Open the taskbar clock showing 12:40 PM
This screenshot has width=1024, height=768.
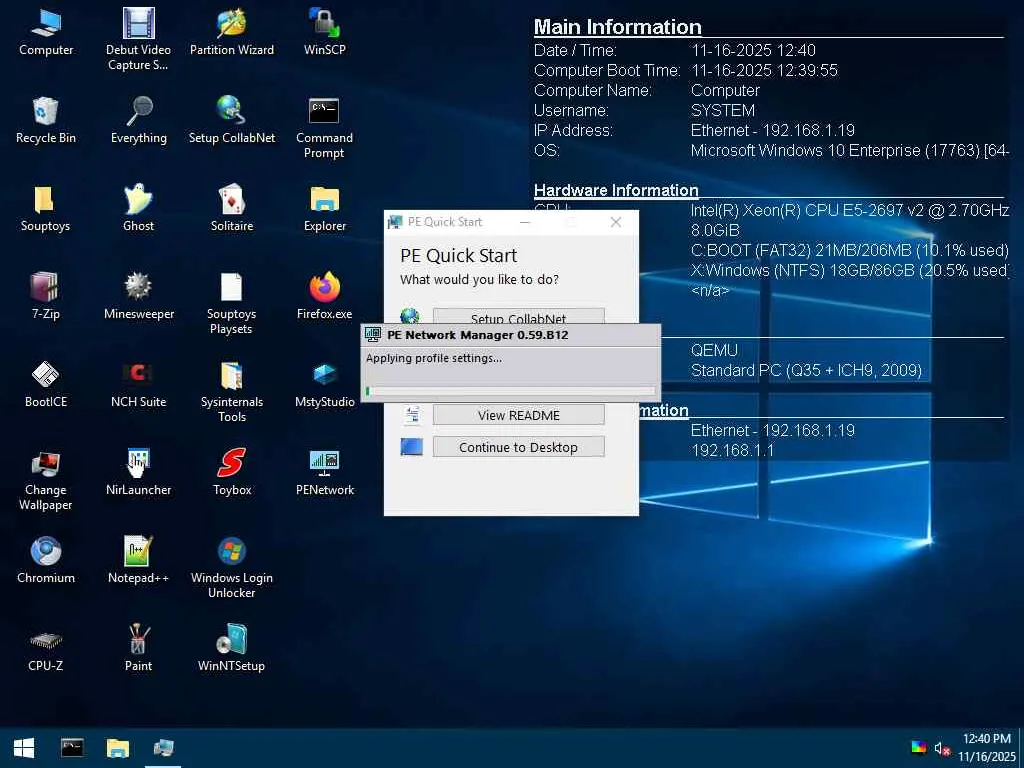(987, 748)
